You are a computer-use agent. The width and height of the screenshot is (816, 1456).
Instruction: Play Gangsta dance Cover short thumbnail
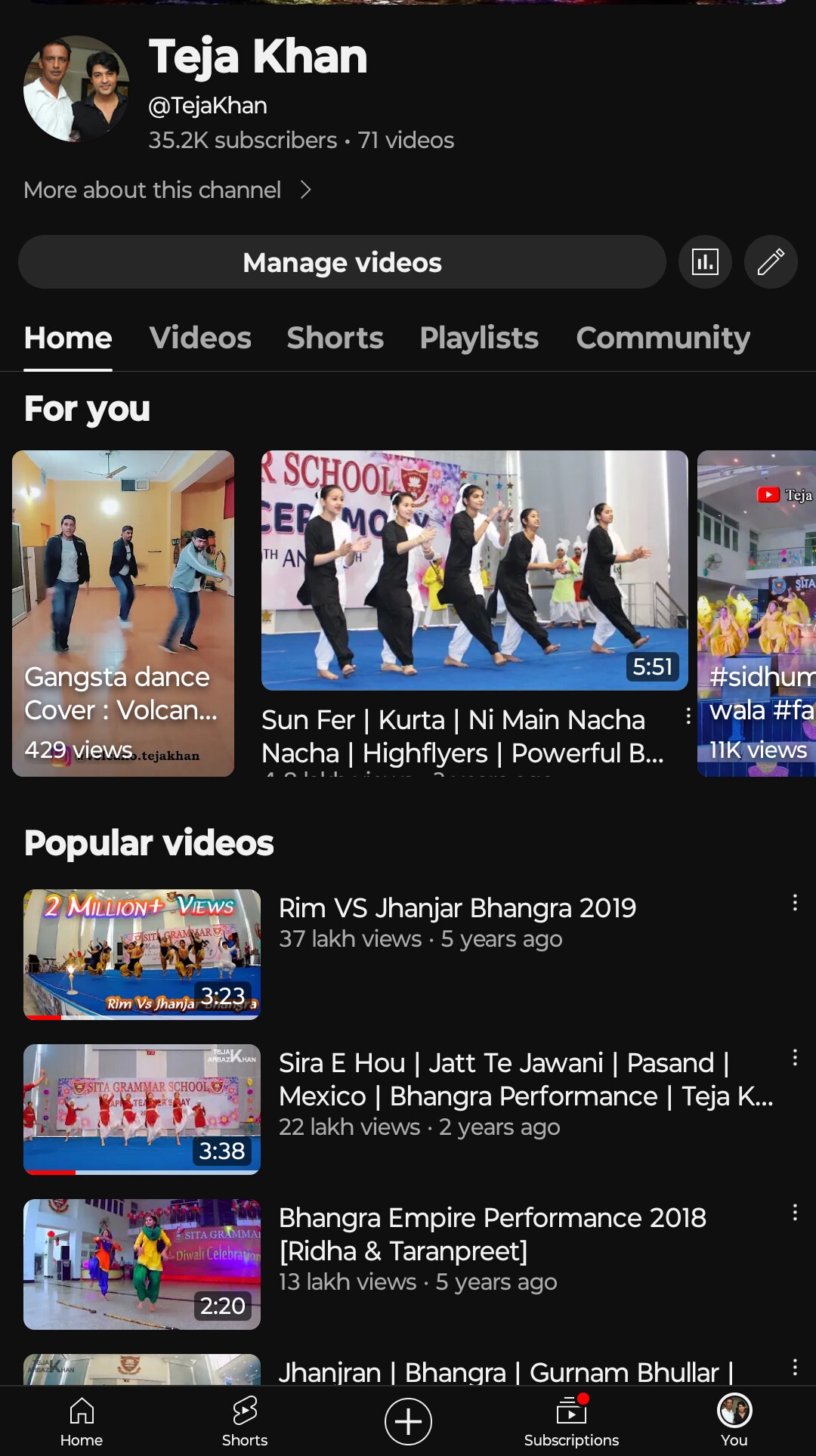[x=123, y=614]
